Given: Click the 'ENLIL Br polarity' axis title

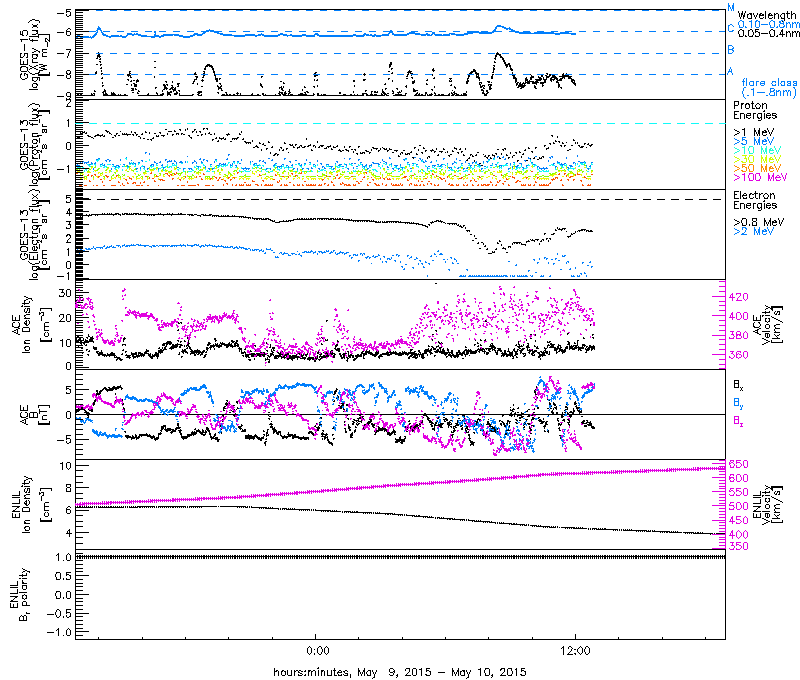Looking at the screenshot, I should (19, 595).
